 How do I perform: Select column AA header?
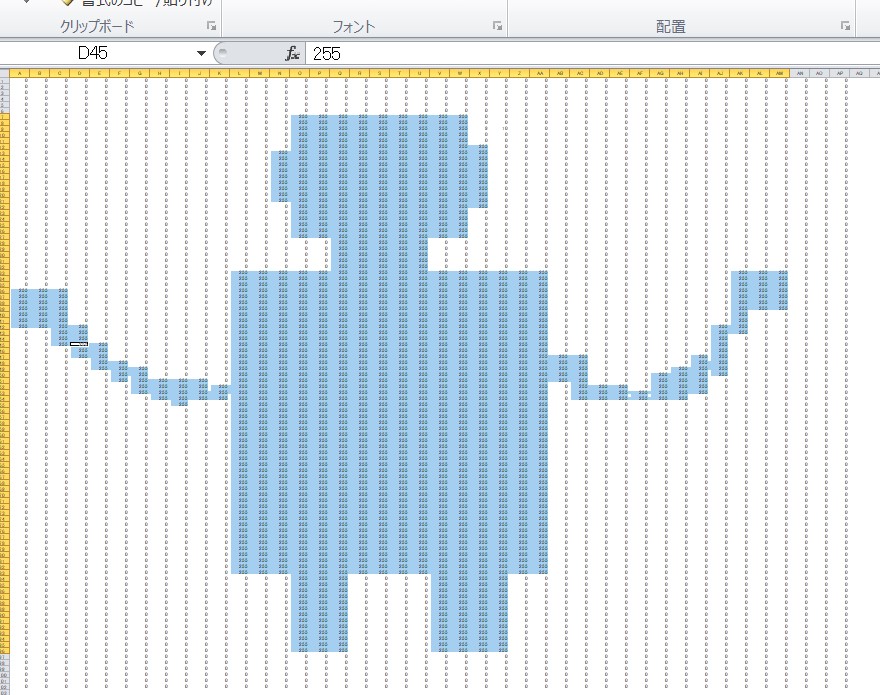(539, 73)
